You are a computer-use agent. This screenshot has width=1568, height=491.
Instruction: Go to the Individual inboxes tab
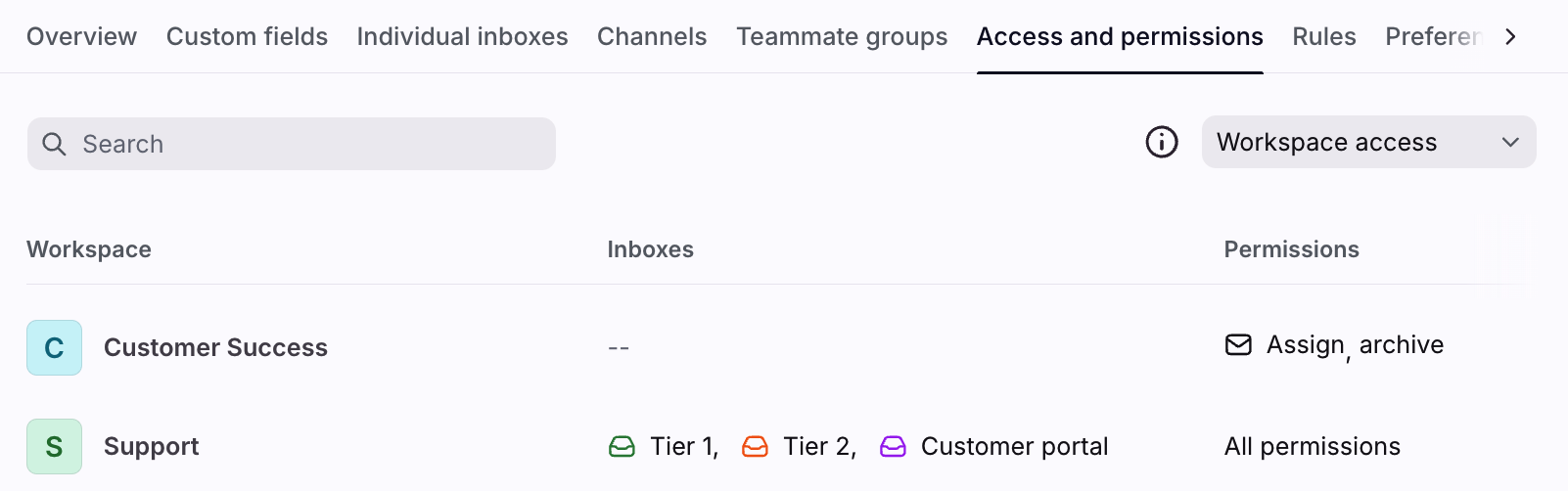pos(462,36)
